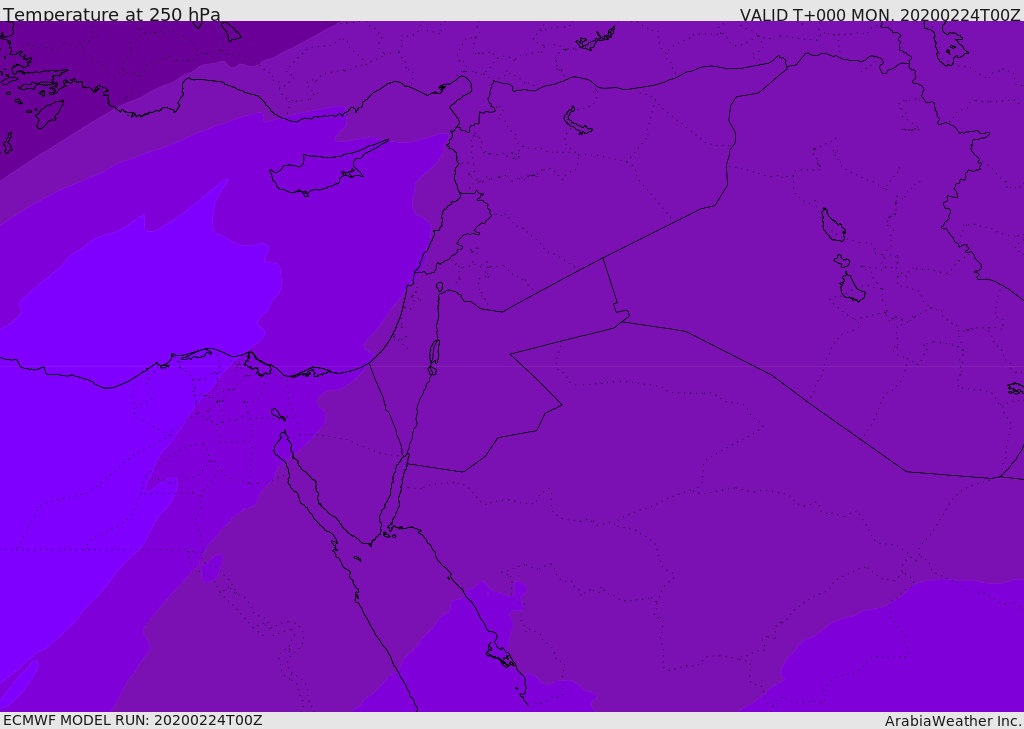Click inside Lebanon's border outline

tap(457, 232)
